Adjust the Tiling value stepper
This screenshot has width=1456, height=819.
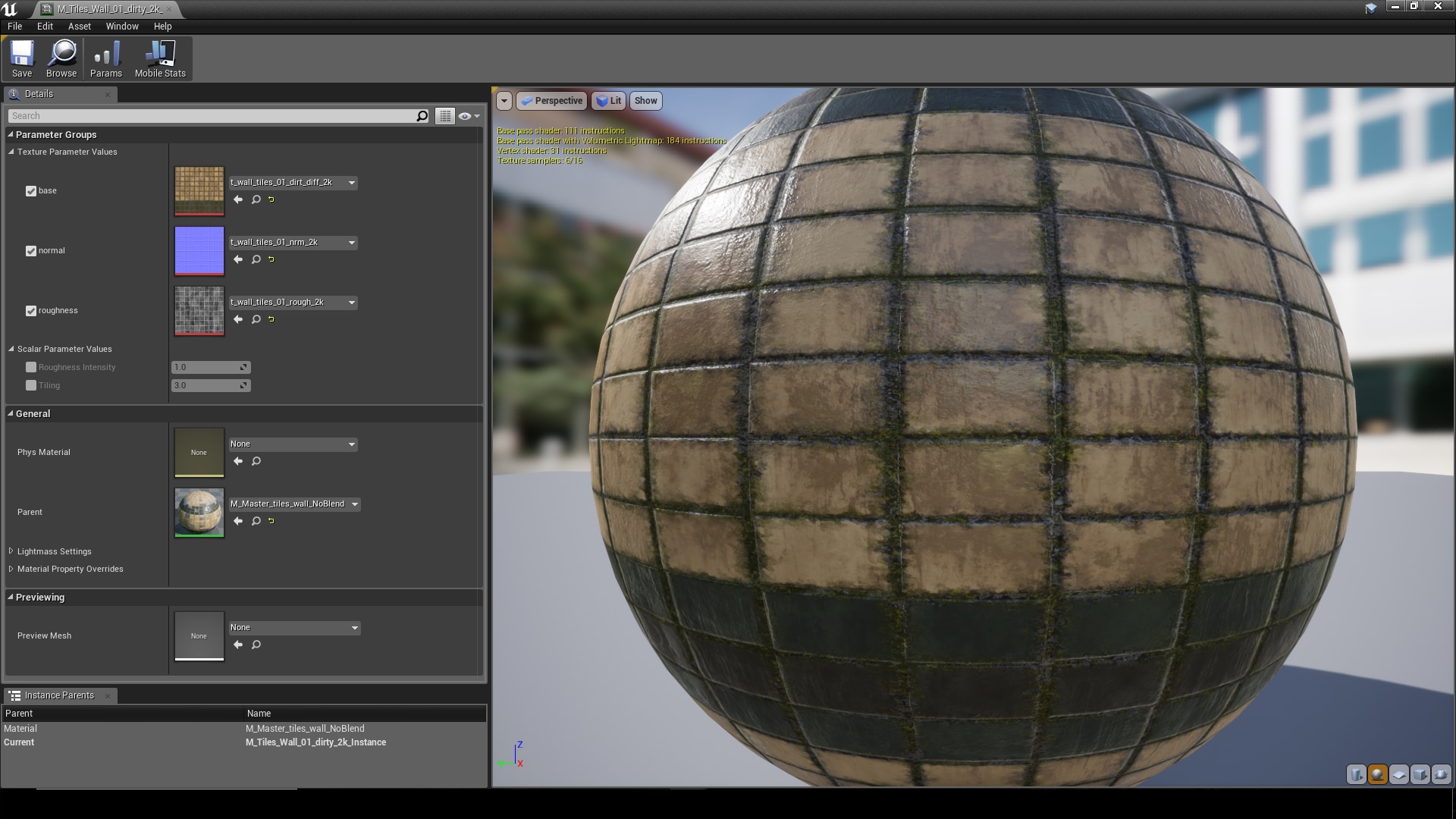click(243, 385)
